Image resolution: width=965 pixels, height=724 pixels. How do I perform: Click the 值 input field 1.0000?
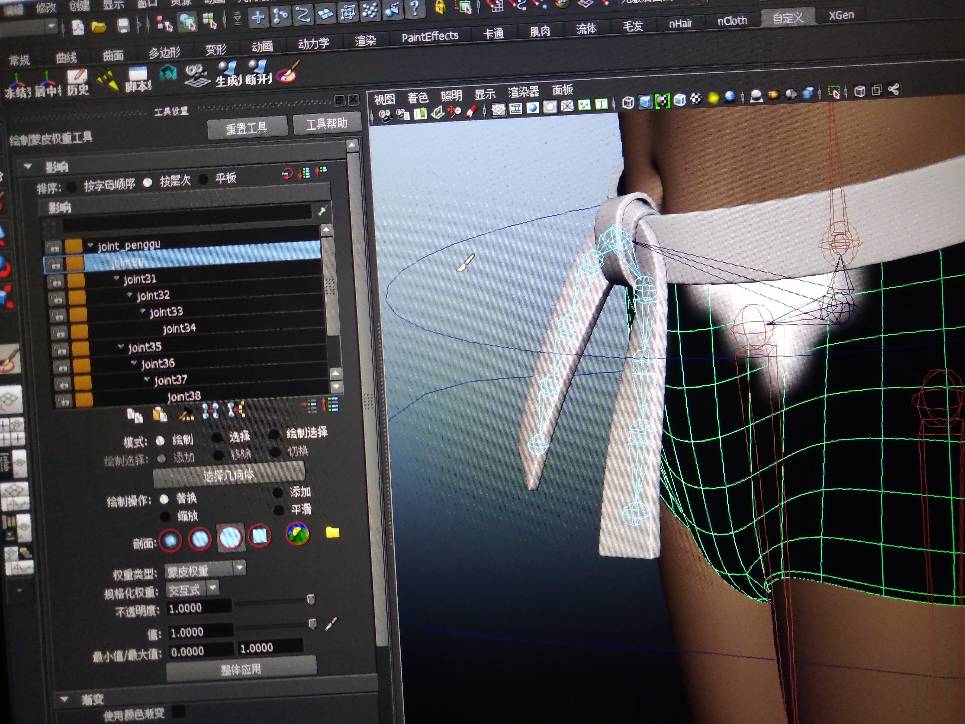[201, 632]
